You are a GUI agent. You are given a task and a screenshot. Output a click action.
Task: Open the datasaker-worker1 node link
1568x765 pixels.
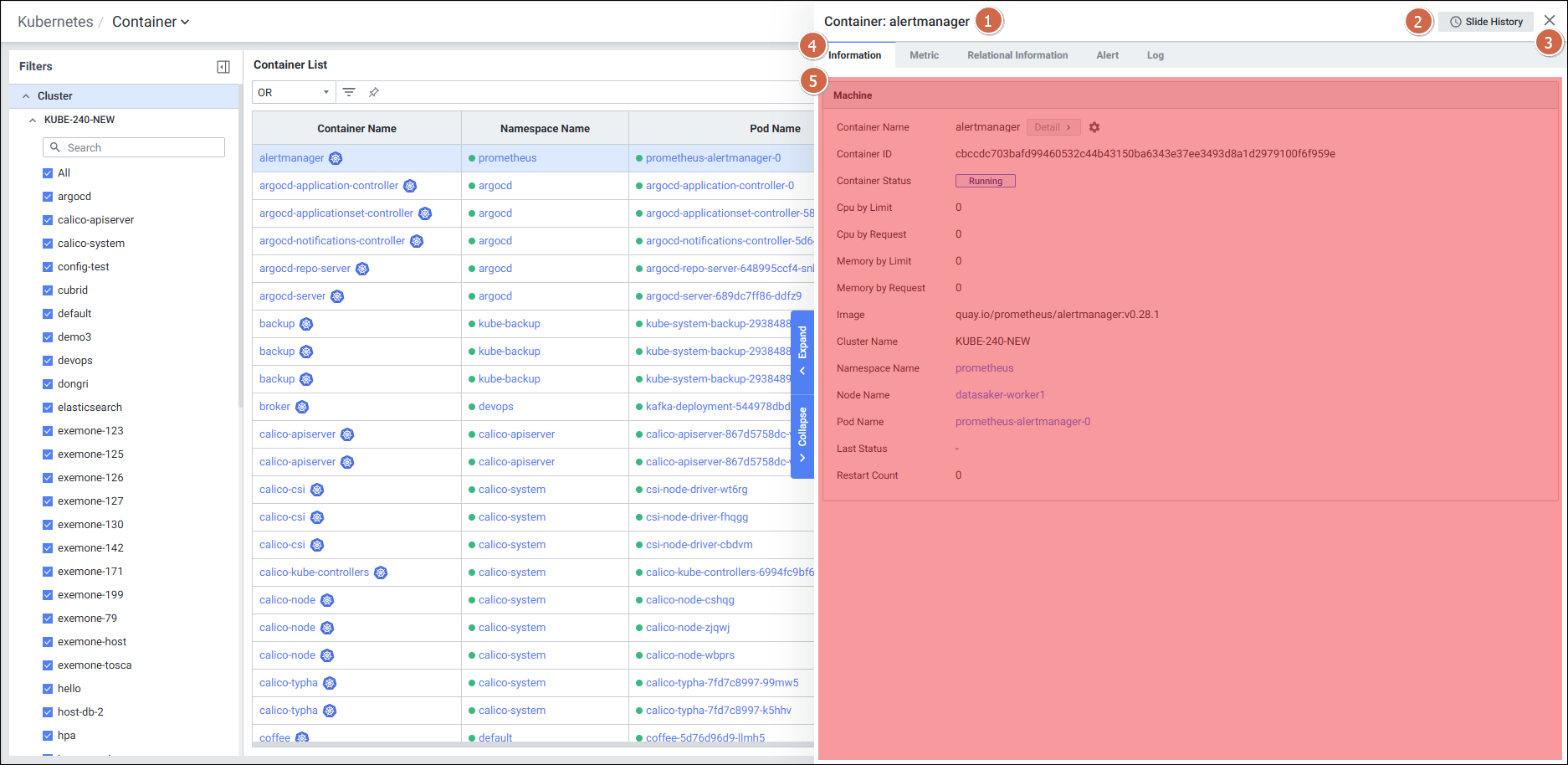click(x=1000, y=395)
